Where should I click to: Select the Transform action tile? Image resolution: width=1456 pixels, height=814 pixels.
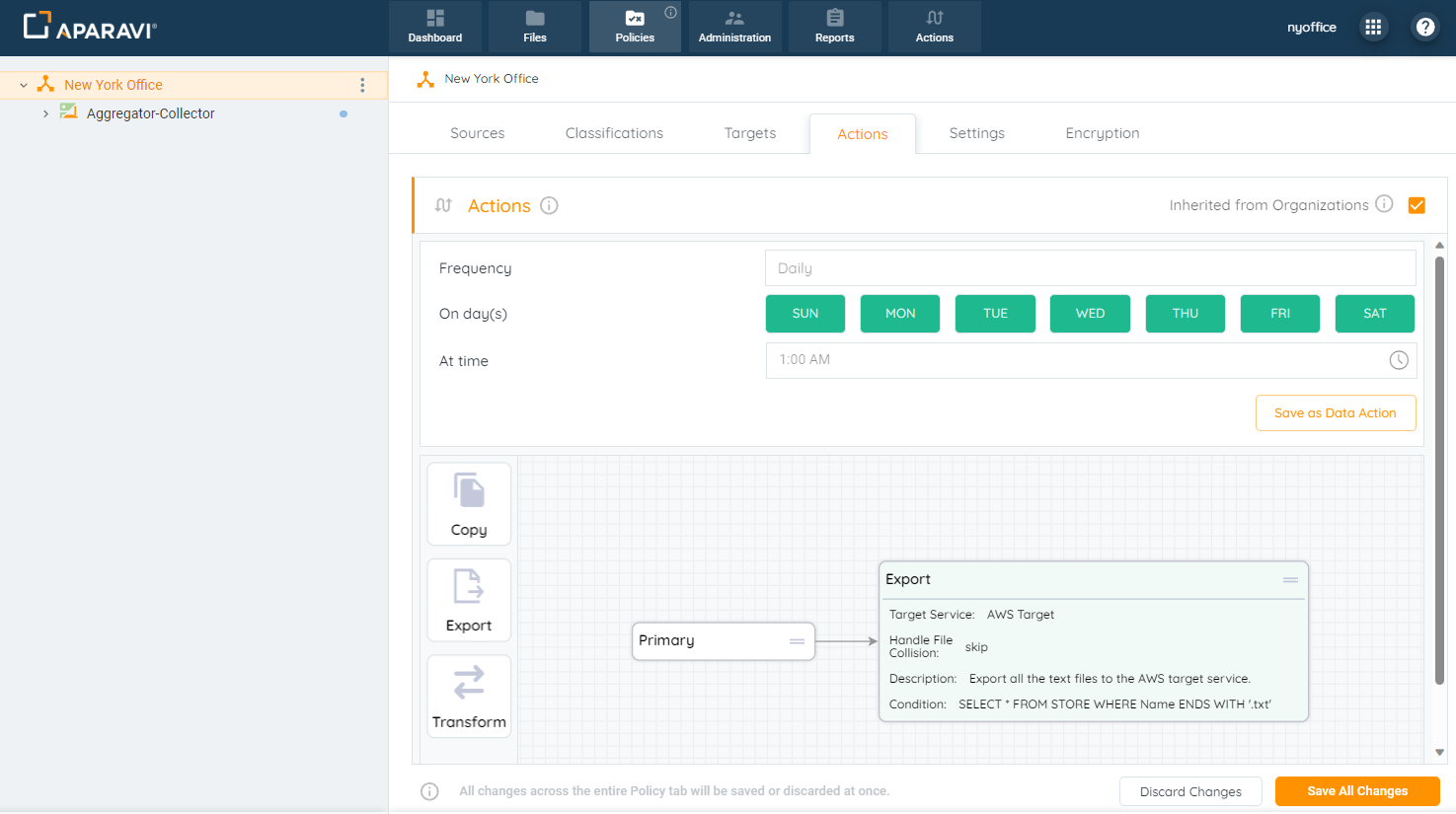pyautogui.click(x=469, y=697)
